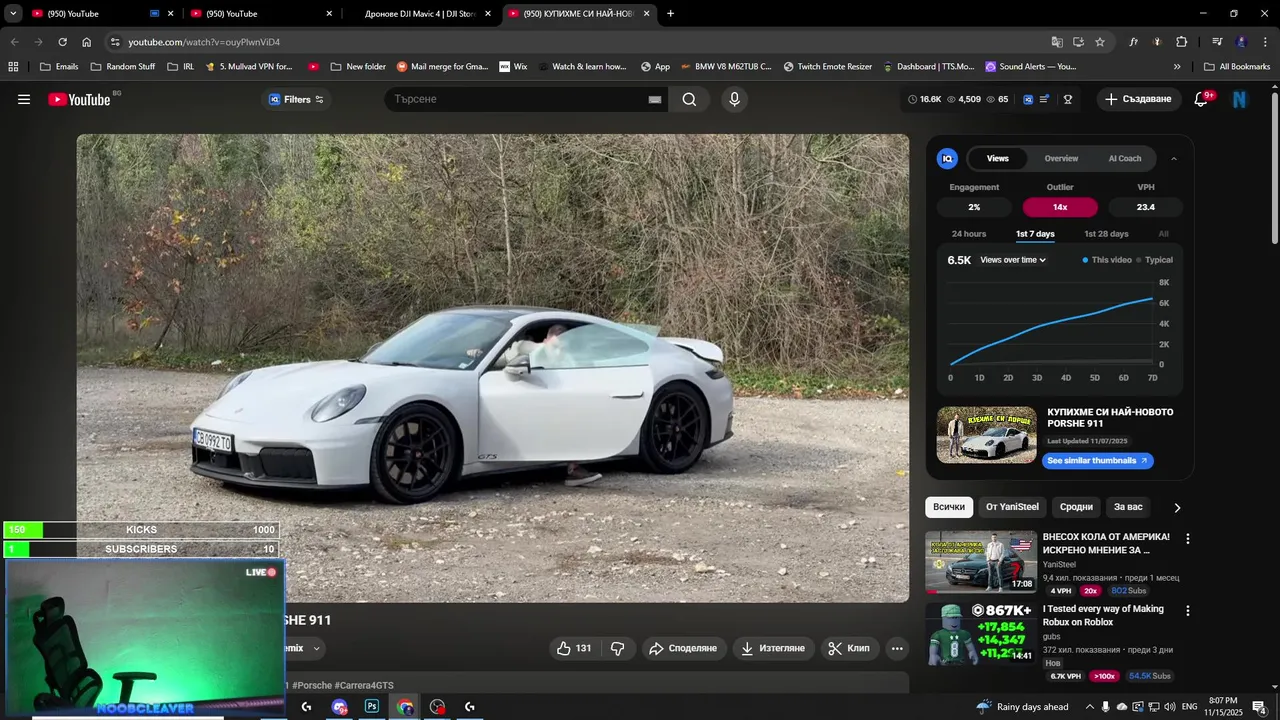This screenshot has width=1280, height=720.
Task: Toggle the This video chart legend
Action: 1107,260
